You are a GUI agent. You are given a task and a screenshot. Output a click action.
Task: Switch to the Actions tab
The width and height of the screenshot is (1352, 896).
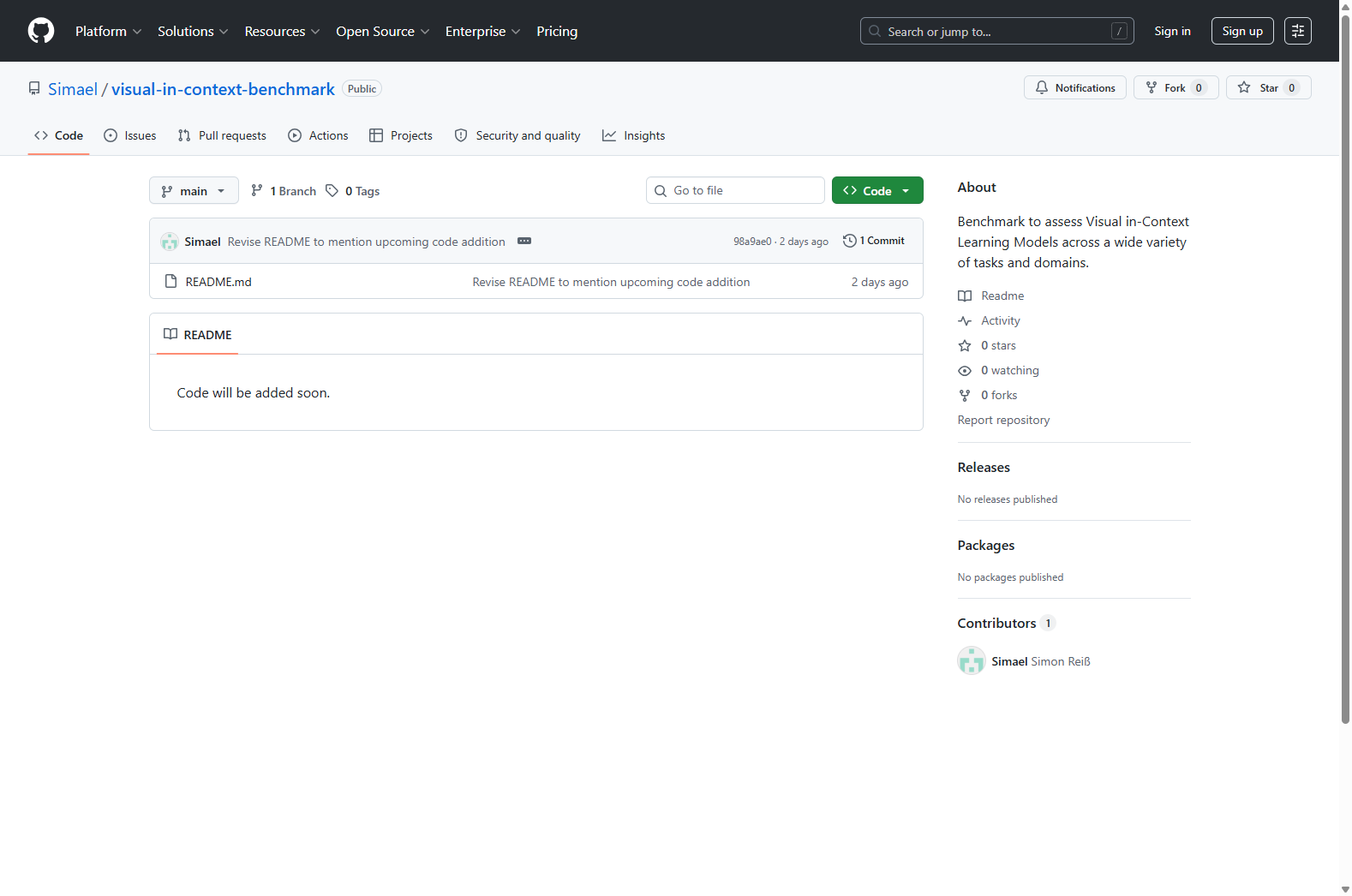[318, 135]
